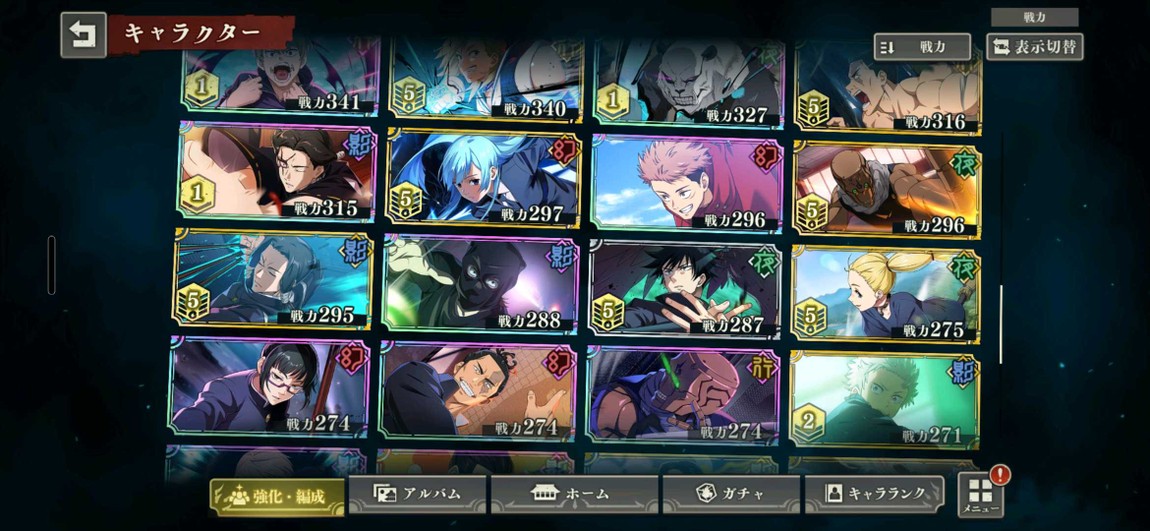Toggle display mode with 表示切替
This screenshot has height=531, width=1150.
coord(1034,47)
